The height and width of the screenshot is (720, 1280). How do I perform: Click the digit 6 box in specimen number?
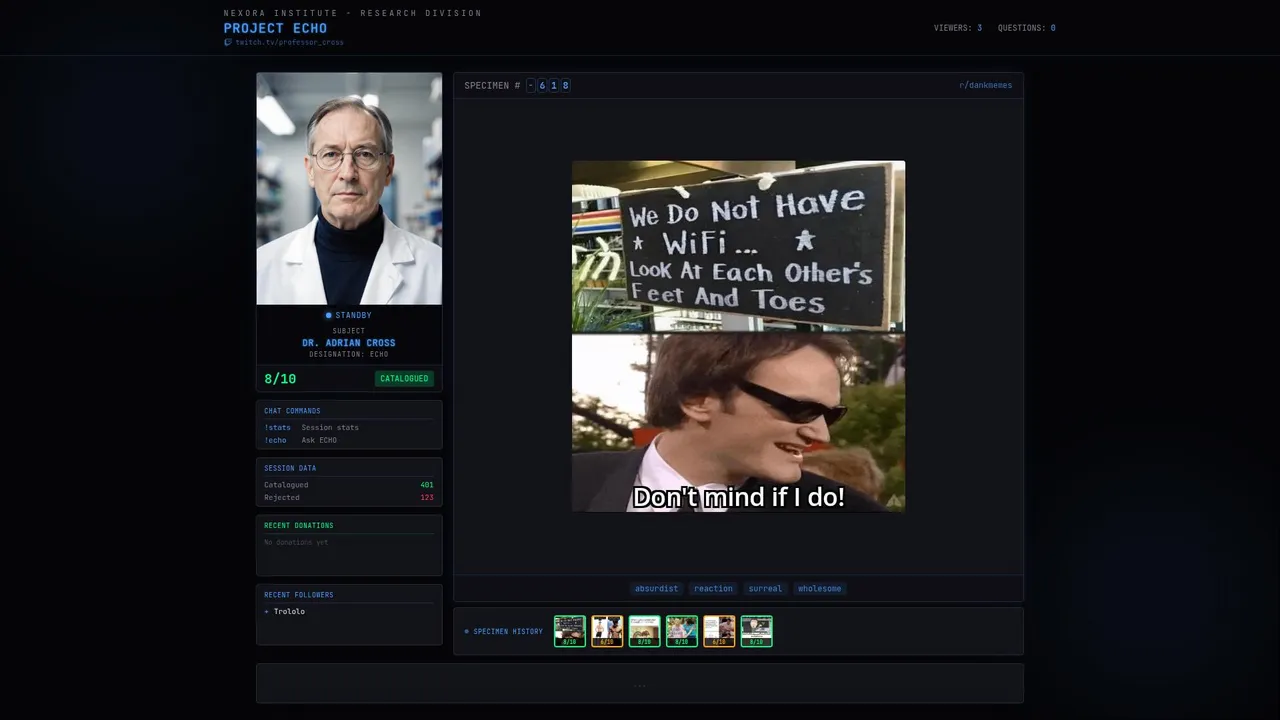[542, 86]
